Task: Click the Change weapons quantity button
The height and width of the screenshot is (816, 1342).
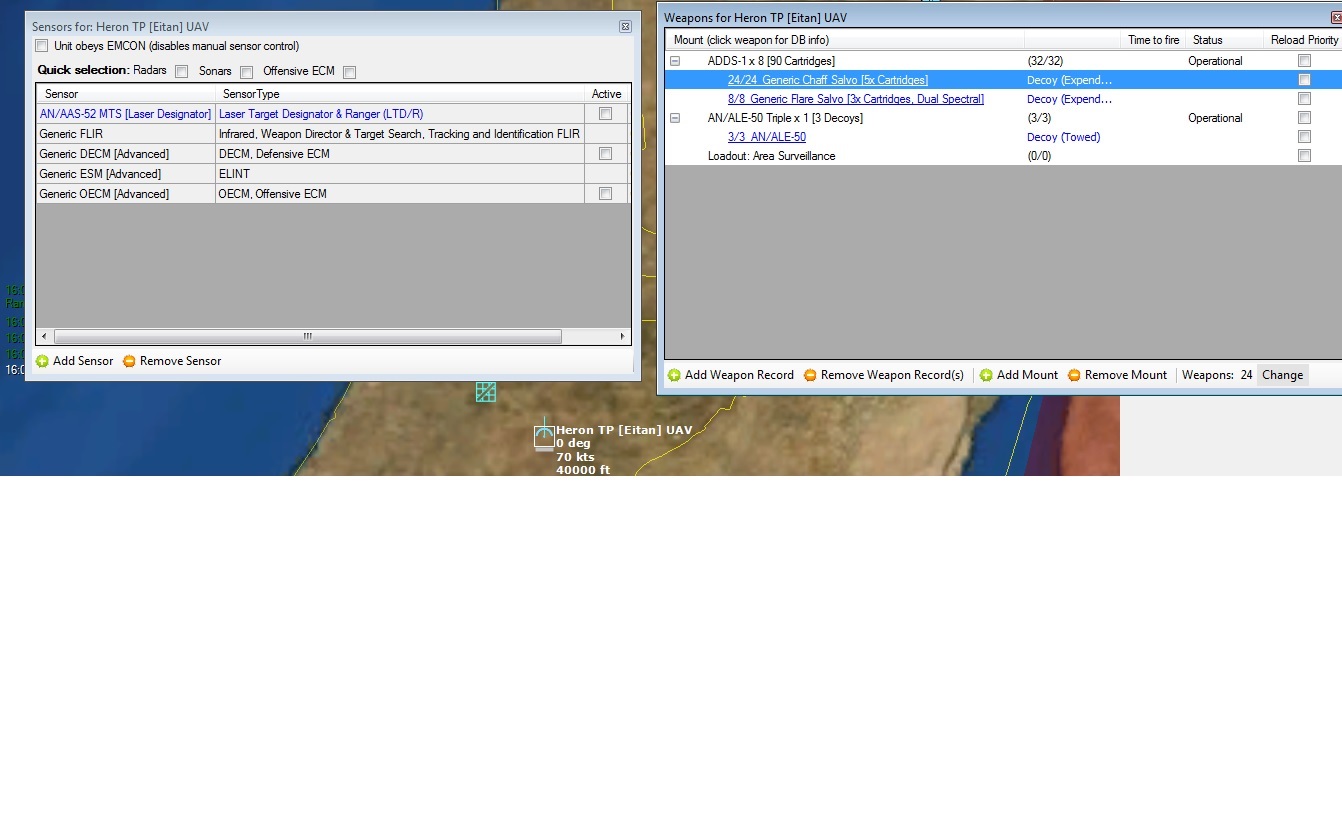Action: 1282,375
